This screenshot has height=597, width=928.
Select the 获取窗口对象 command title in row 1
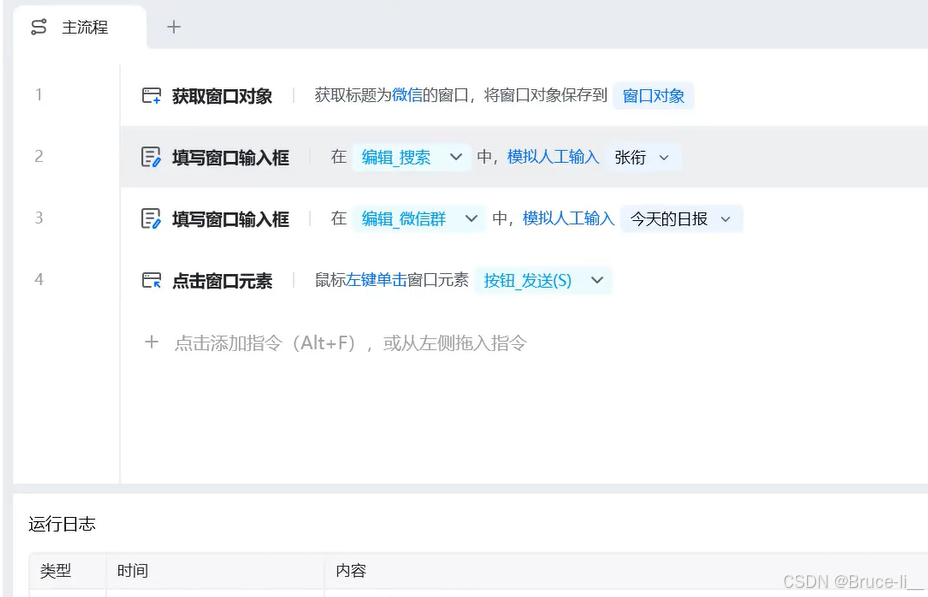click(222, 96)
